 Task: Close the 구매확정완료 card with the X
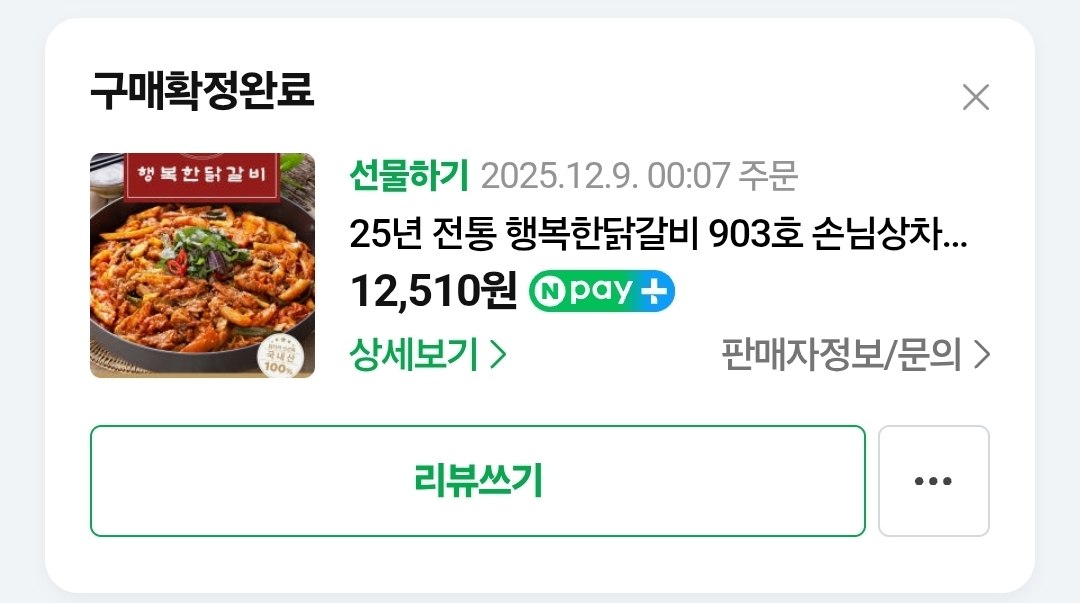coord(975,97)
